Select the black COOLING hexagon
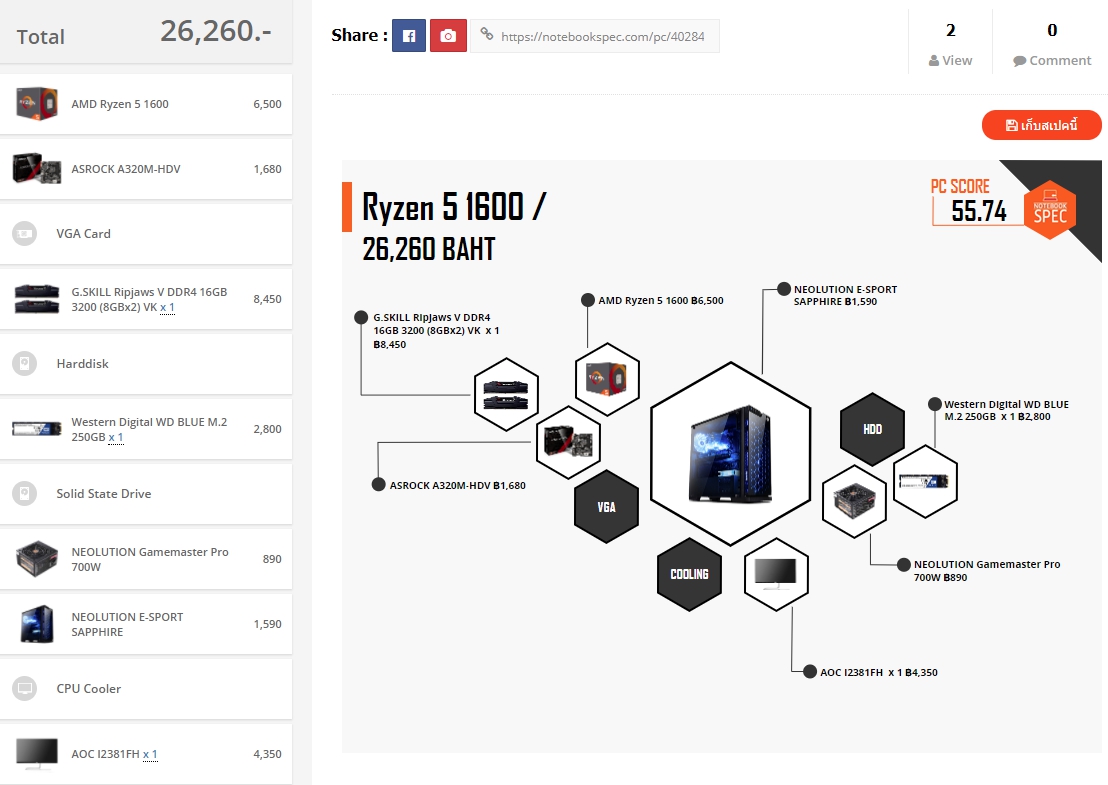The width and height of the screenshot is (1108, 785). [x=689, y=574]
